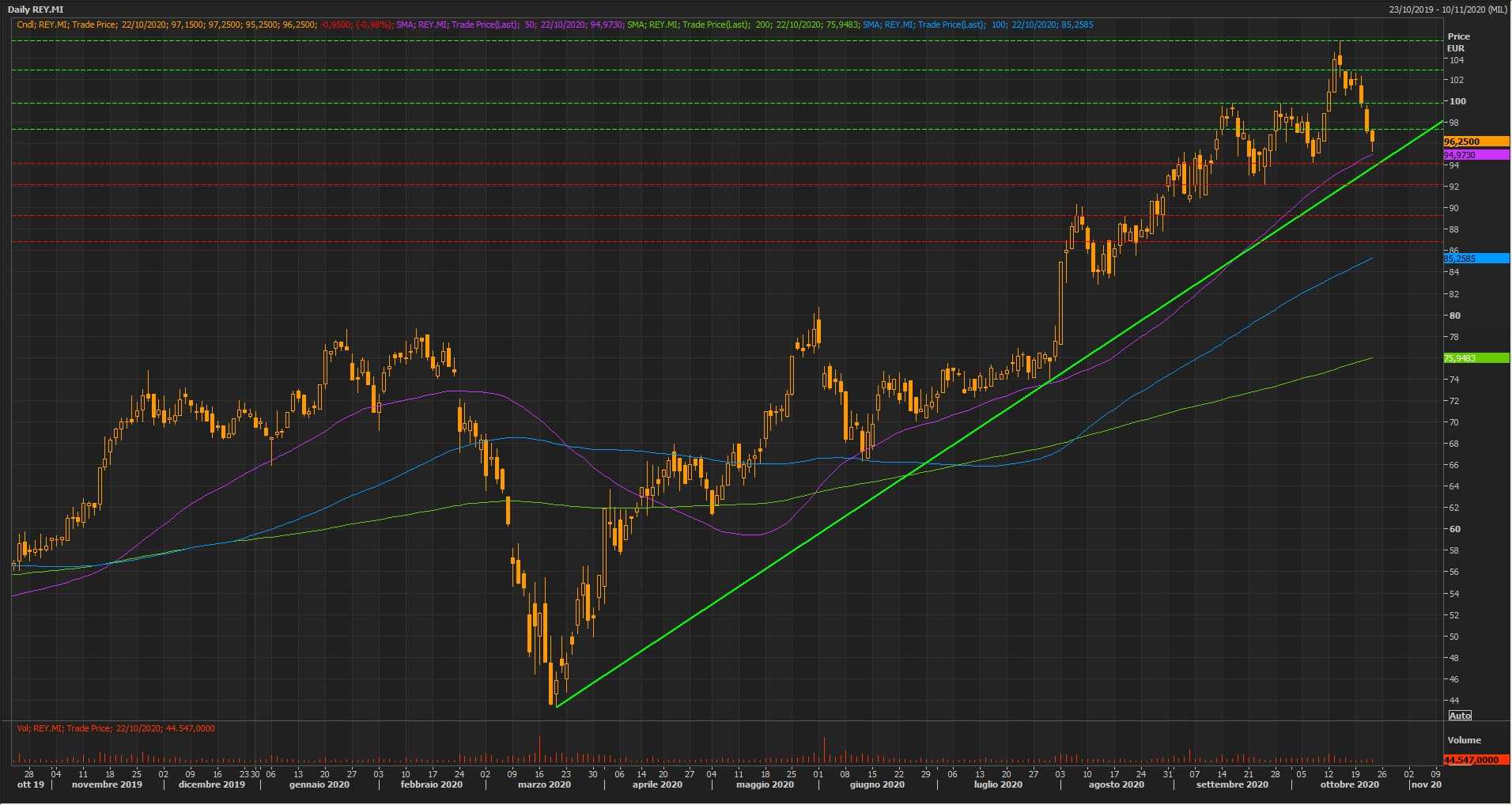Click the 'gennaio 2020' time axis label
The image size is (1512, 805).
coord(319,785)
